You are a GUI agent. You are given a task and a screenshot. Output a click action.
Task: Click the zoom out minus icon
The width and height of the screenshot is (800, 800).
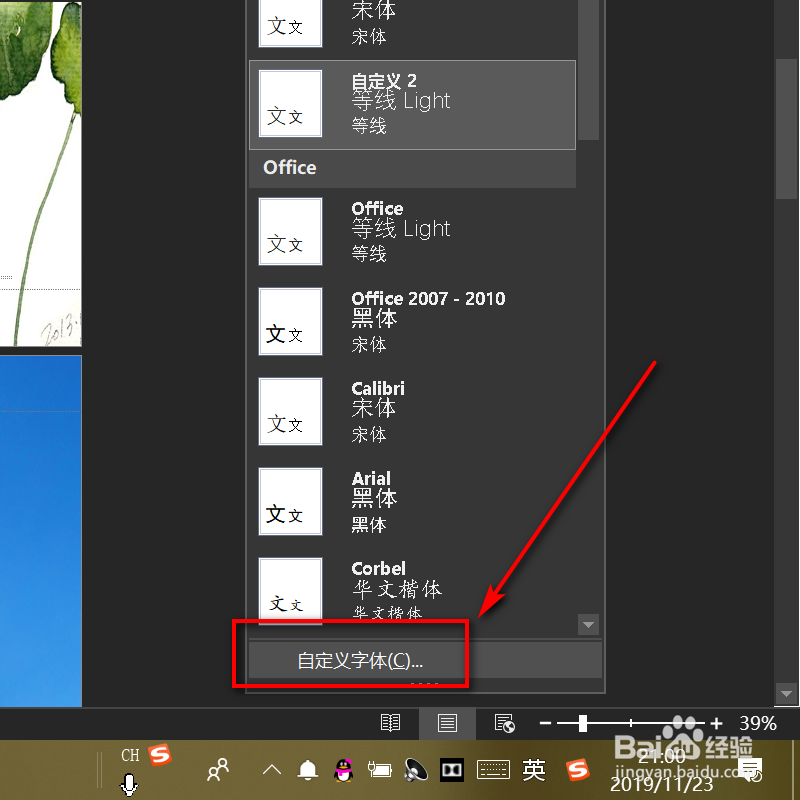(x=546, y=723)
